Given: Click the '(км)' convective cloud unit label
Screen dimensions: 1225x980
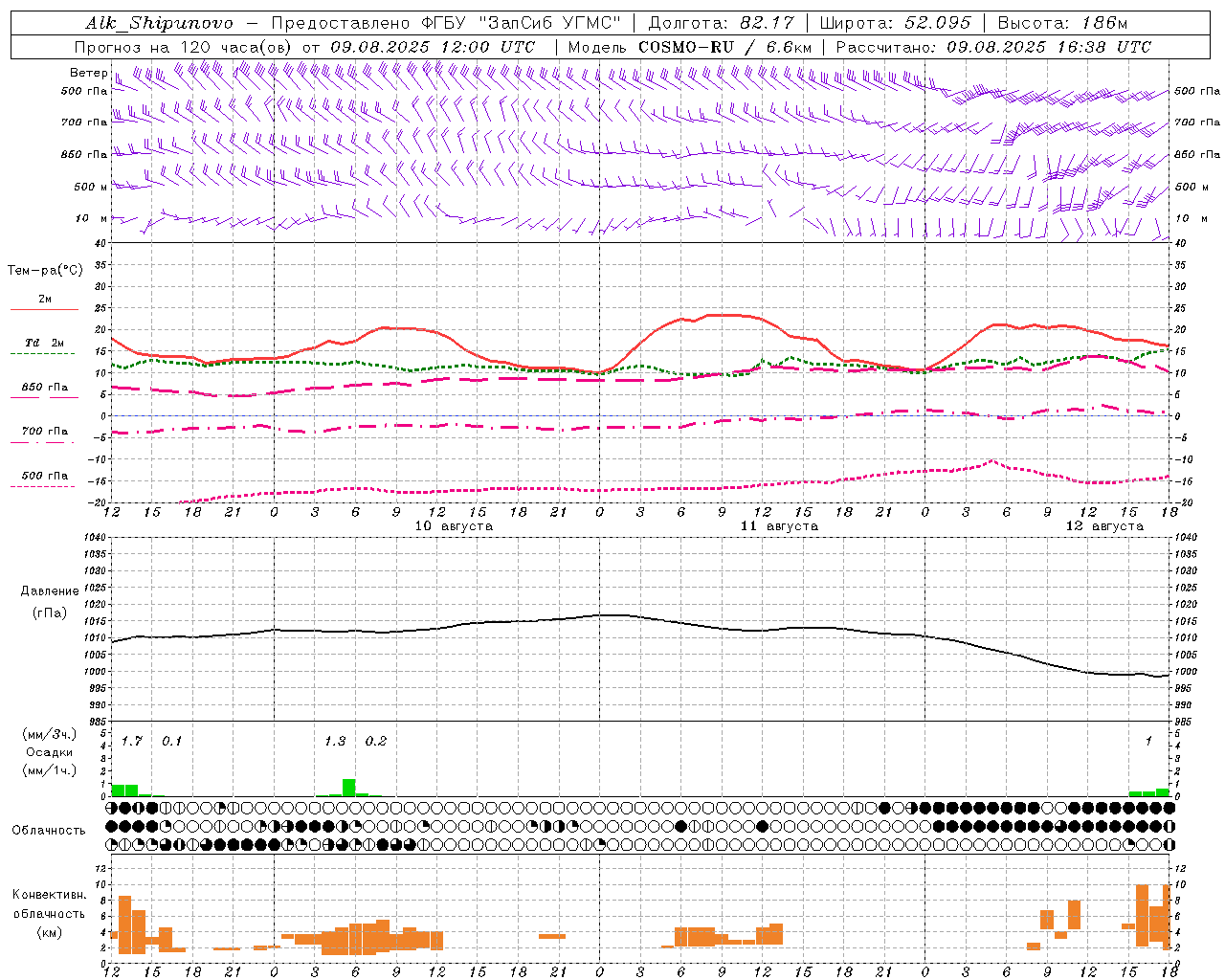Looking at the screenshot, I should click(50, 932).
